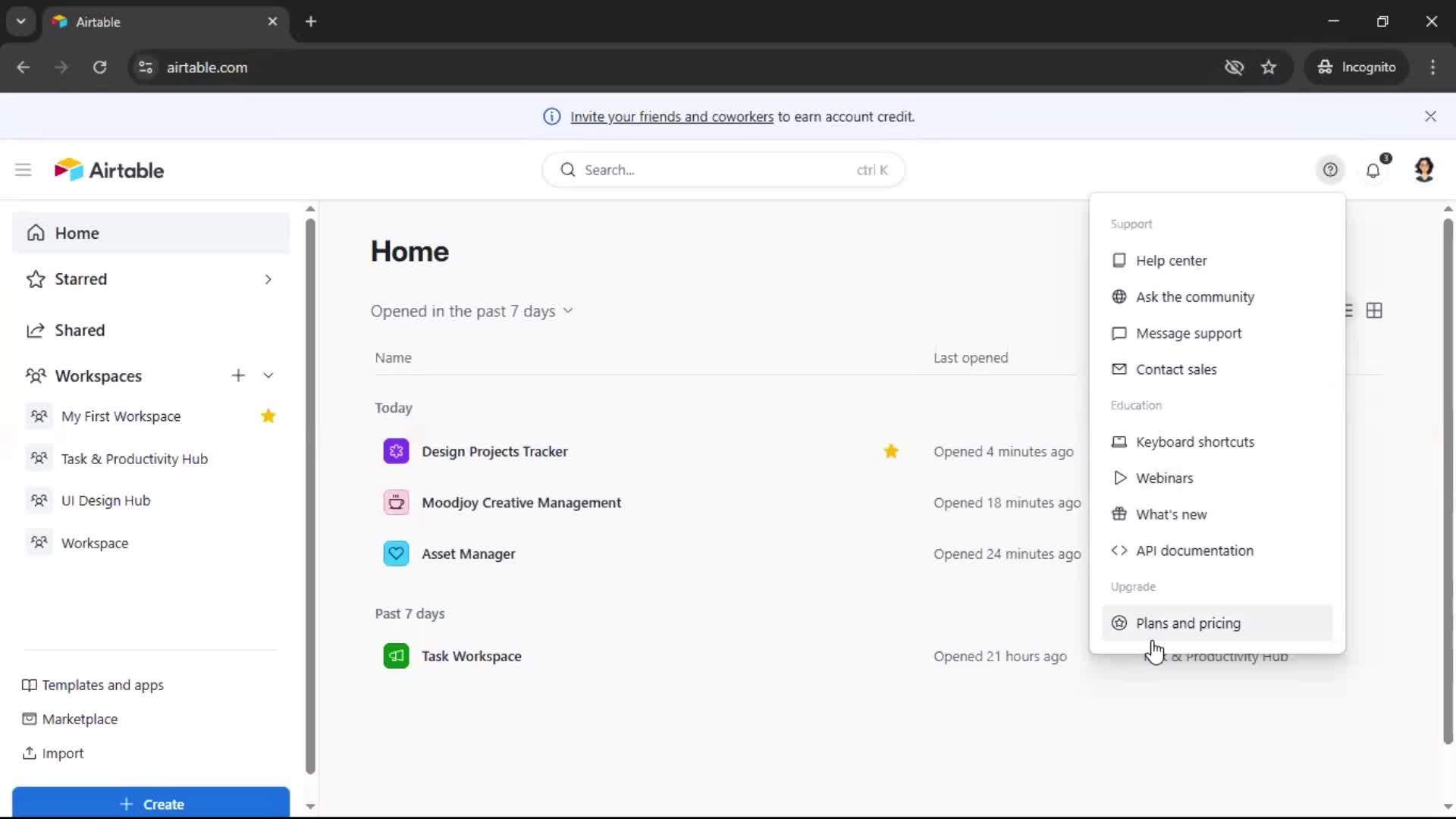
Task: Focus the Search field
Action: click(723, 170)
